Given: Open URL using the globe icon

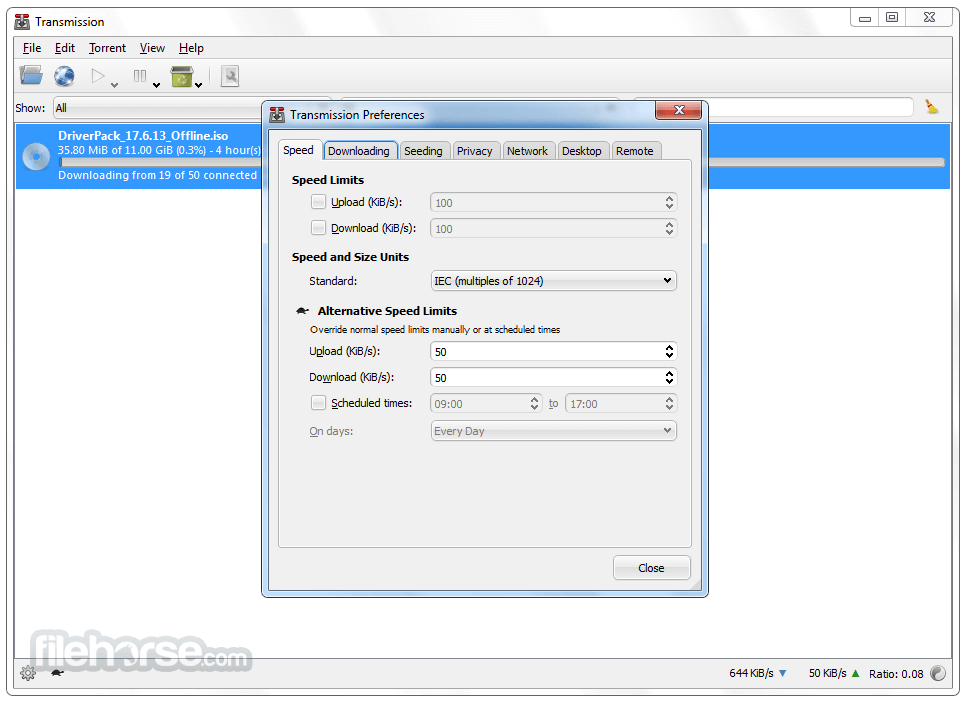Looking at the screenshot, I should (64, 76).
